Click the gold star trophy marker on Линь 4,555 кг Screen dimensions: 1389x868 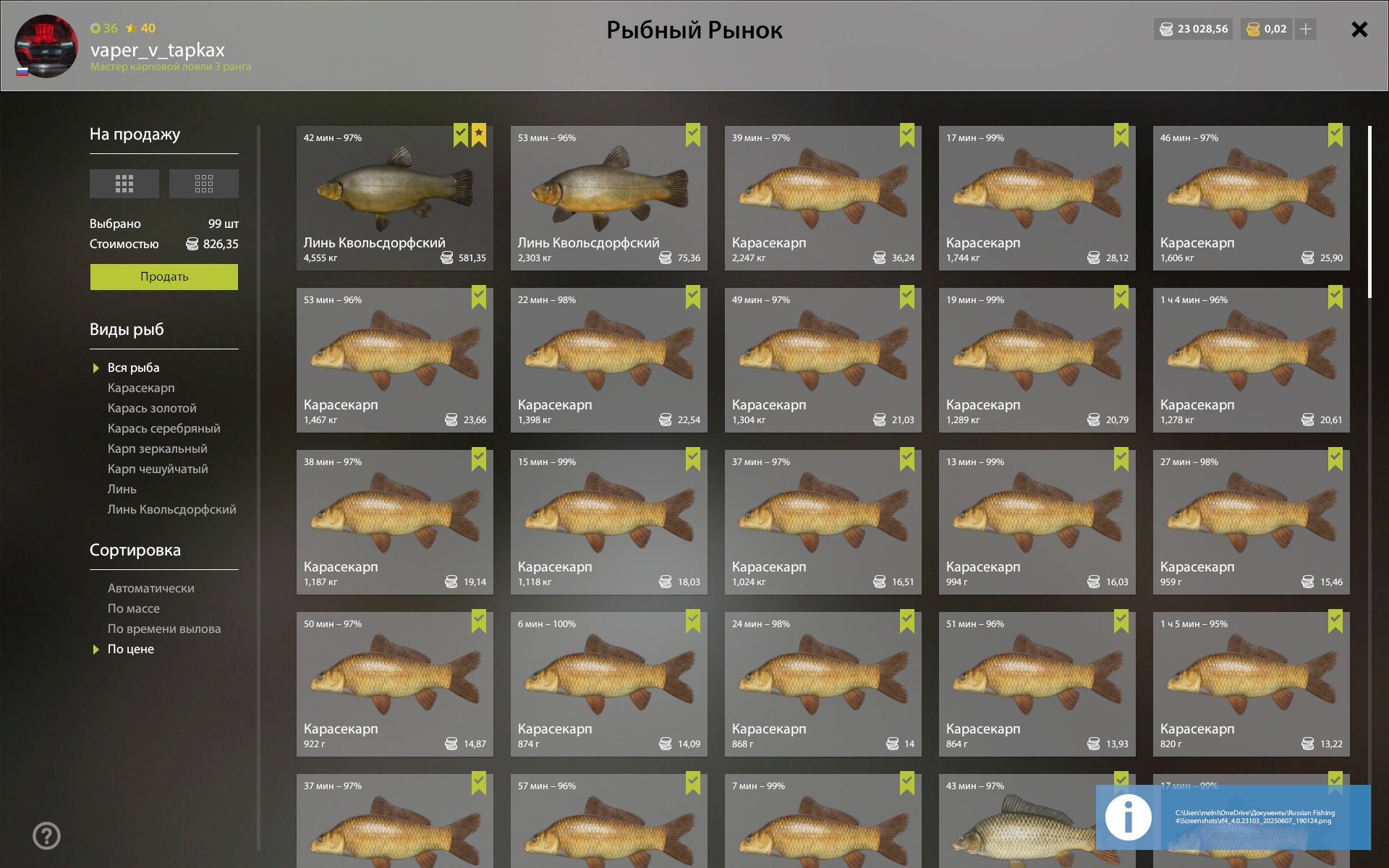pyautogui.click(x=479, y=135)
